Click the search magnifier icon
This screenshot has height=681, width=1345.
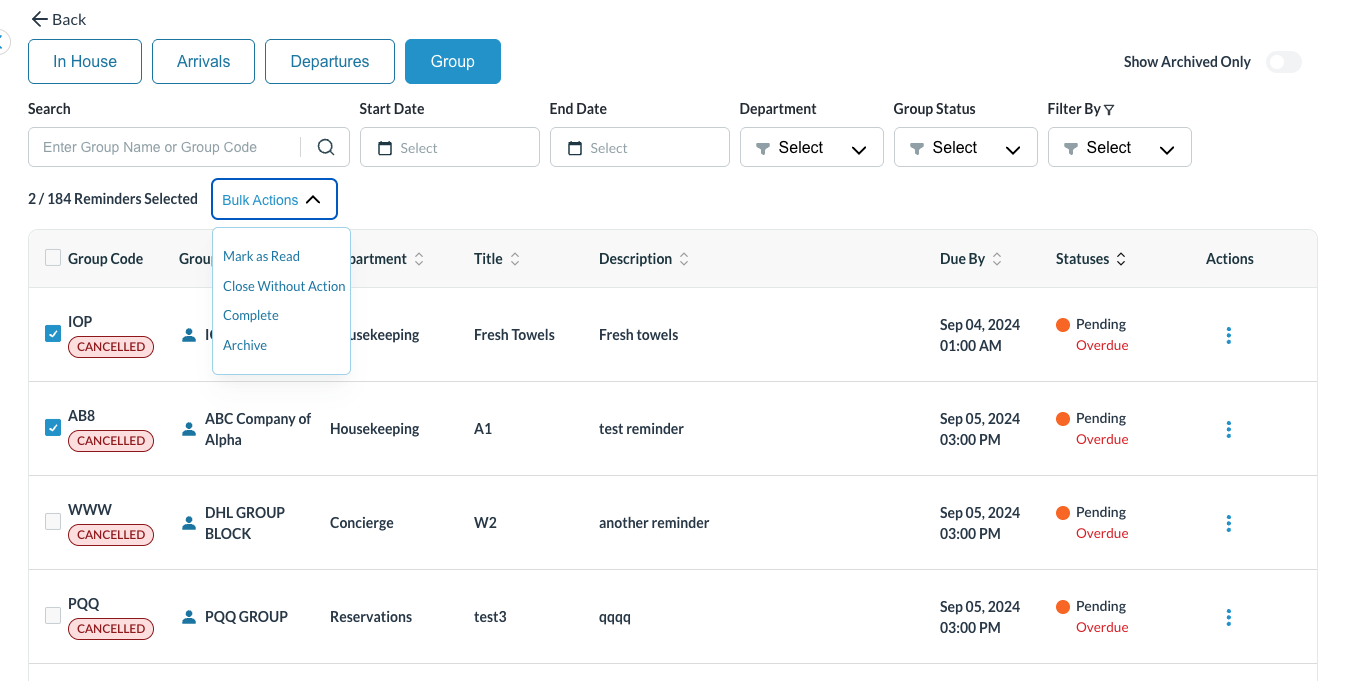[x=326, y=147]
